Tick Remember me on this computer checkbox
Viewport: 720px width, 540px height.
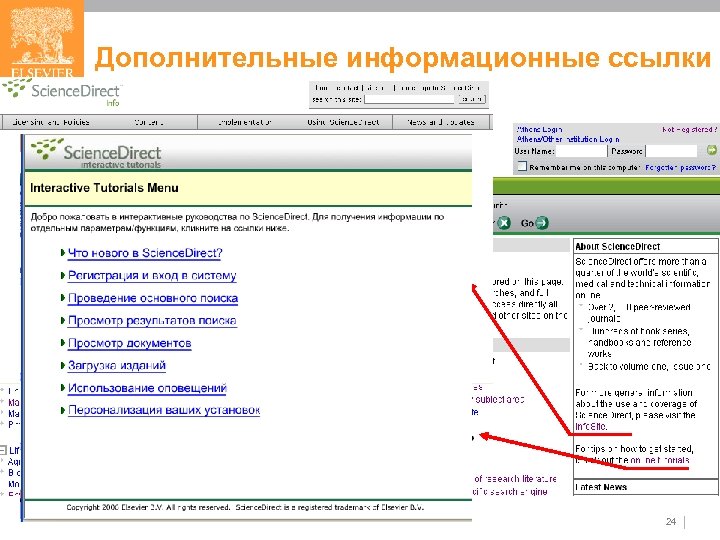(522, 166)
